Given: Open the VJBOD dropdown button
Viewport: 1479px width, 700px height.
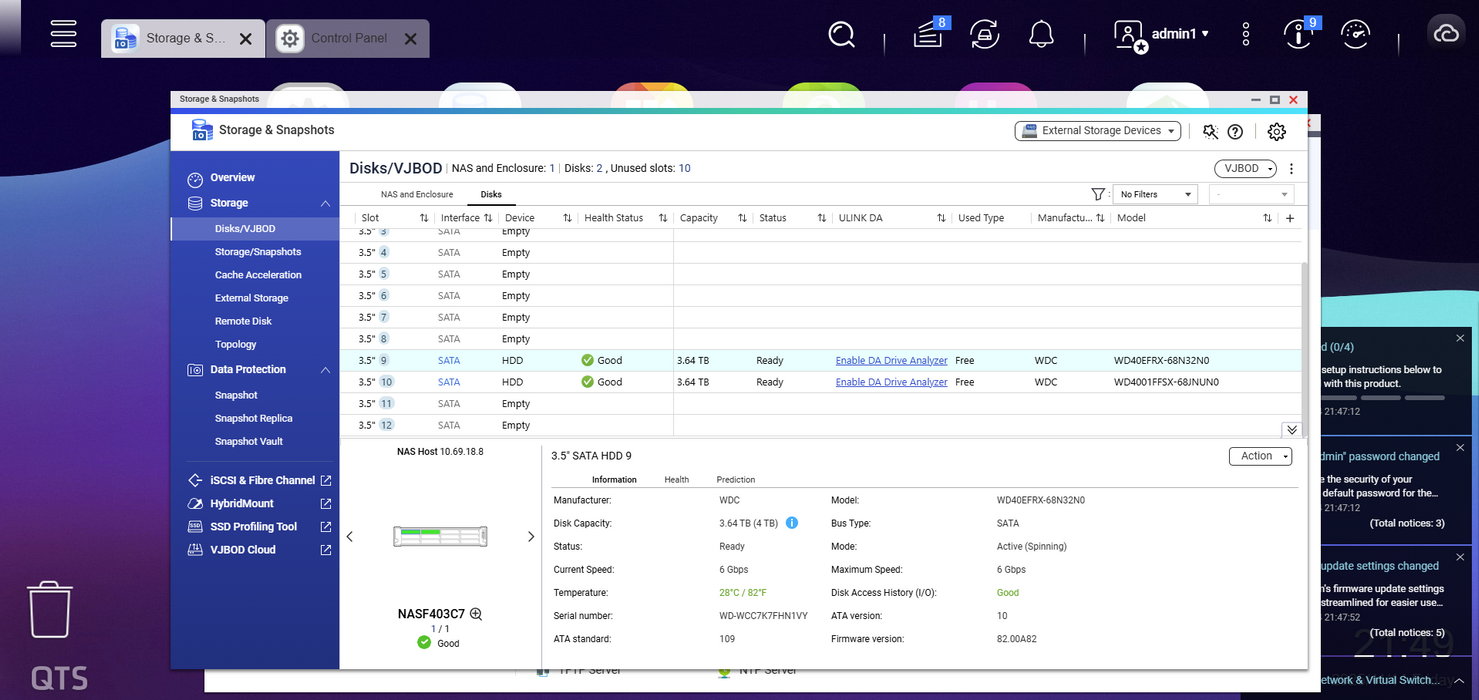Looking at the screenshot, I should point(1245,168).
